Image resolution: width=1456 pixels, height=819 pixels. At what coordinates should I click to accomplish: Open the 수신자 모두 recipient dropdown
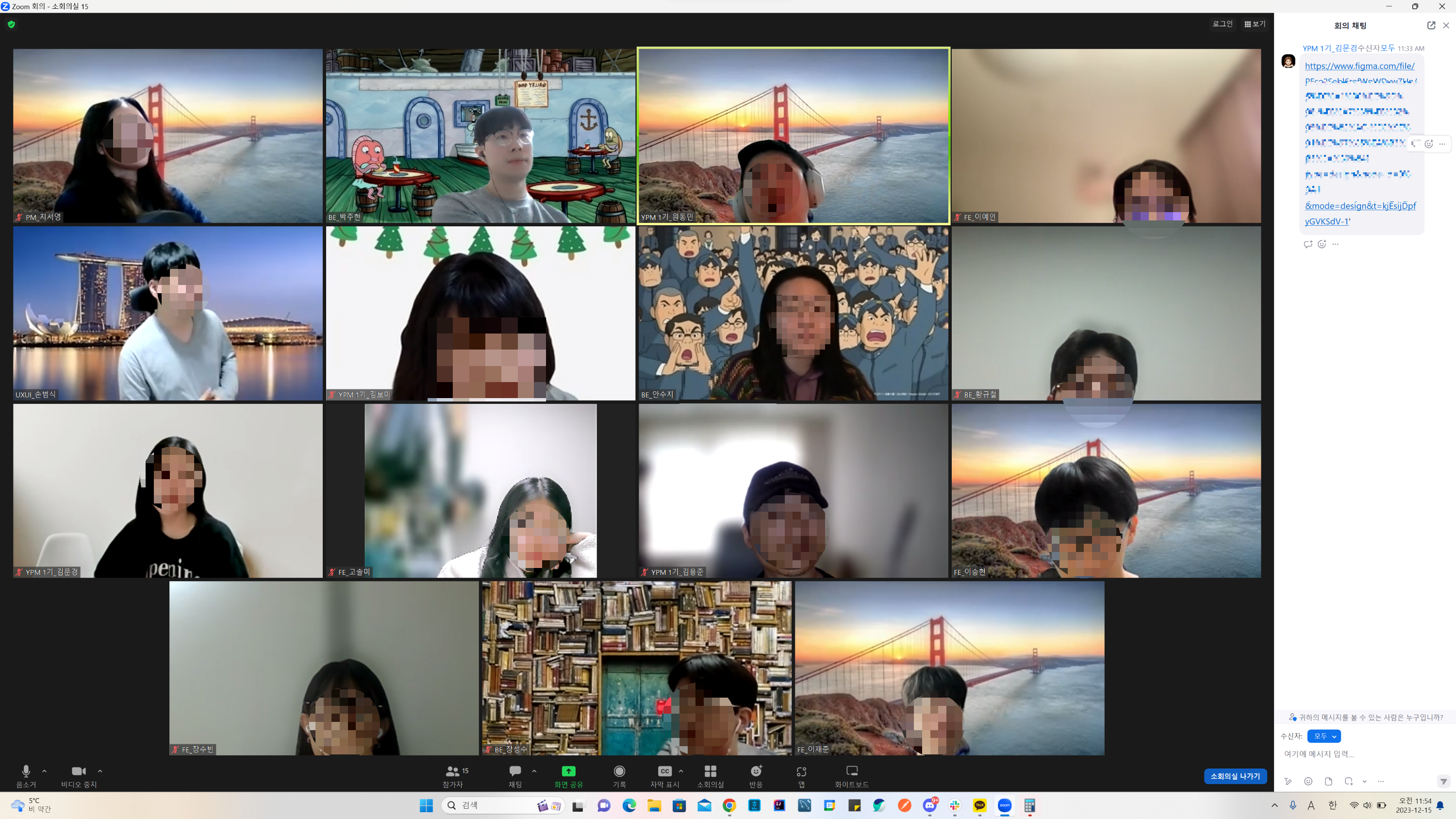click(1324, 736)
